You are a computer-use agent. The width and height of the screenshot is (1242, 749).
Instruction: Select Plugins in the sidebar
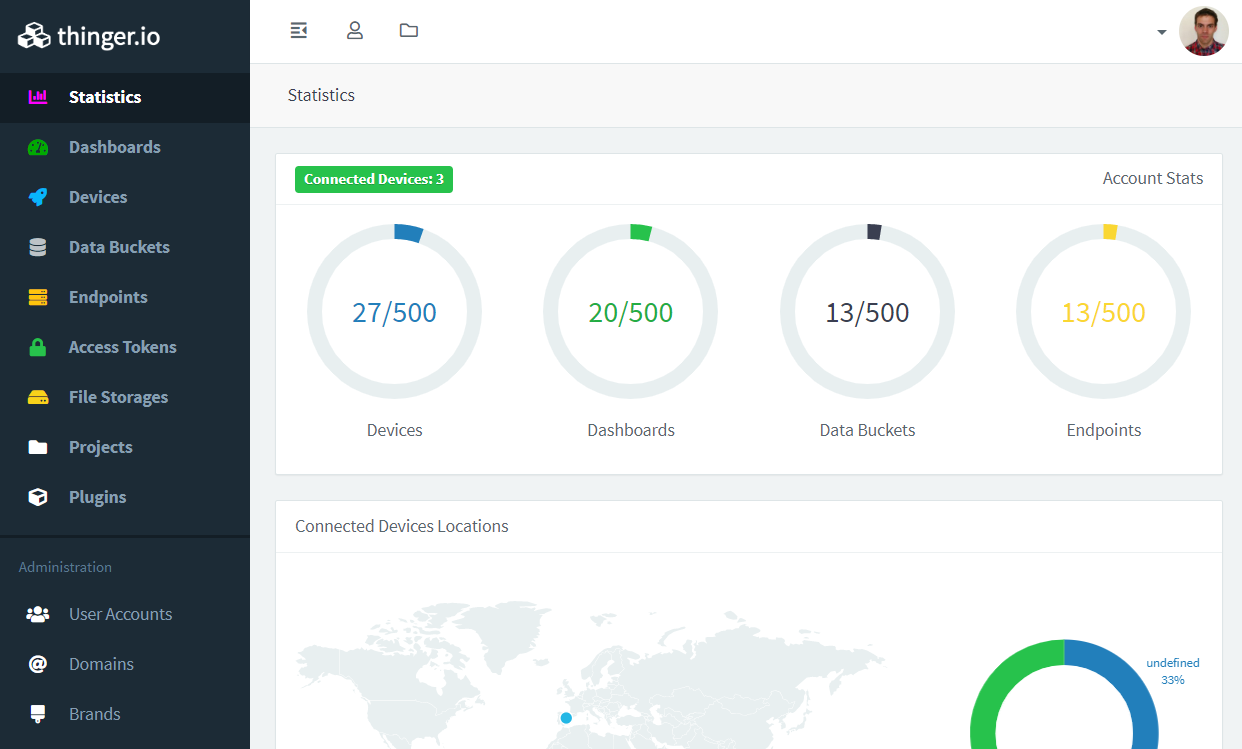pos(125,497)
